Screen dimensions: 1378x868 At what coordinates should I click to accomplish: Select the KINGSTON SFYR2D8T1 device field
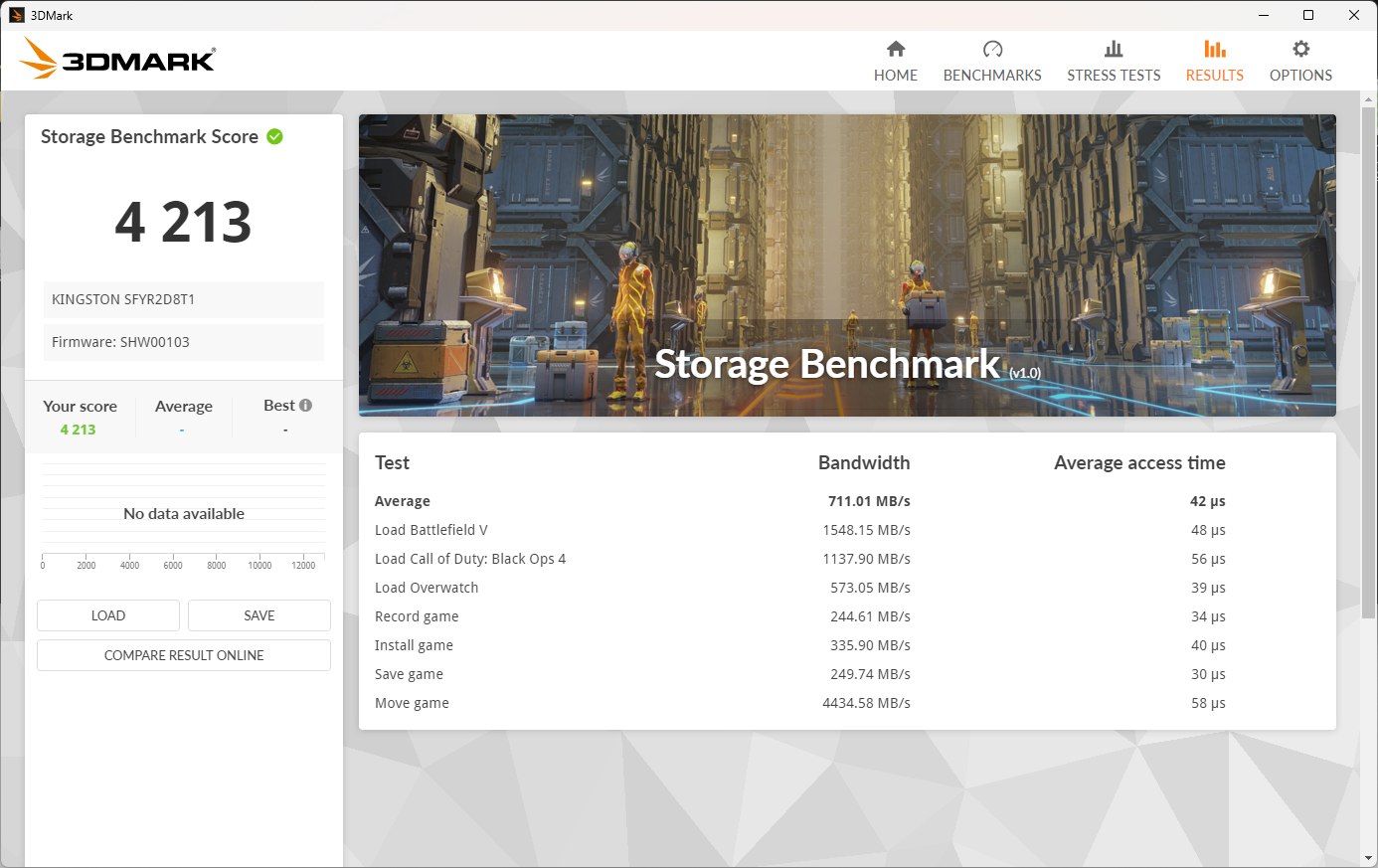coord(184,299)
